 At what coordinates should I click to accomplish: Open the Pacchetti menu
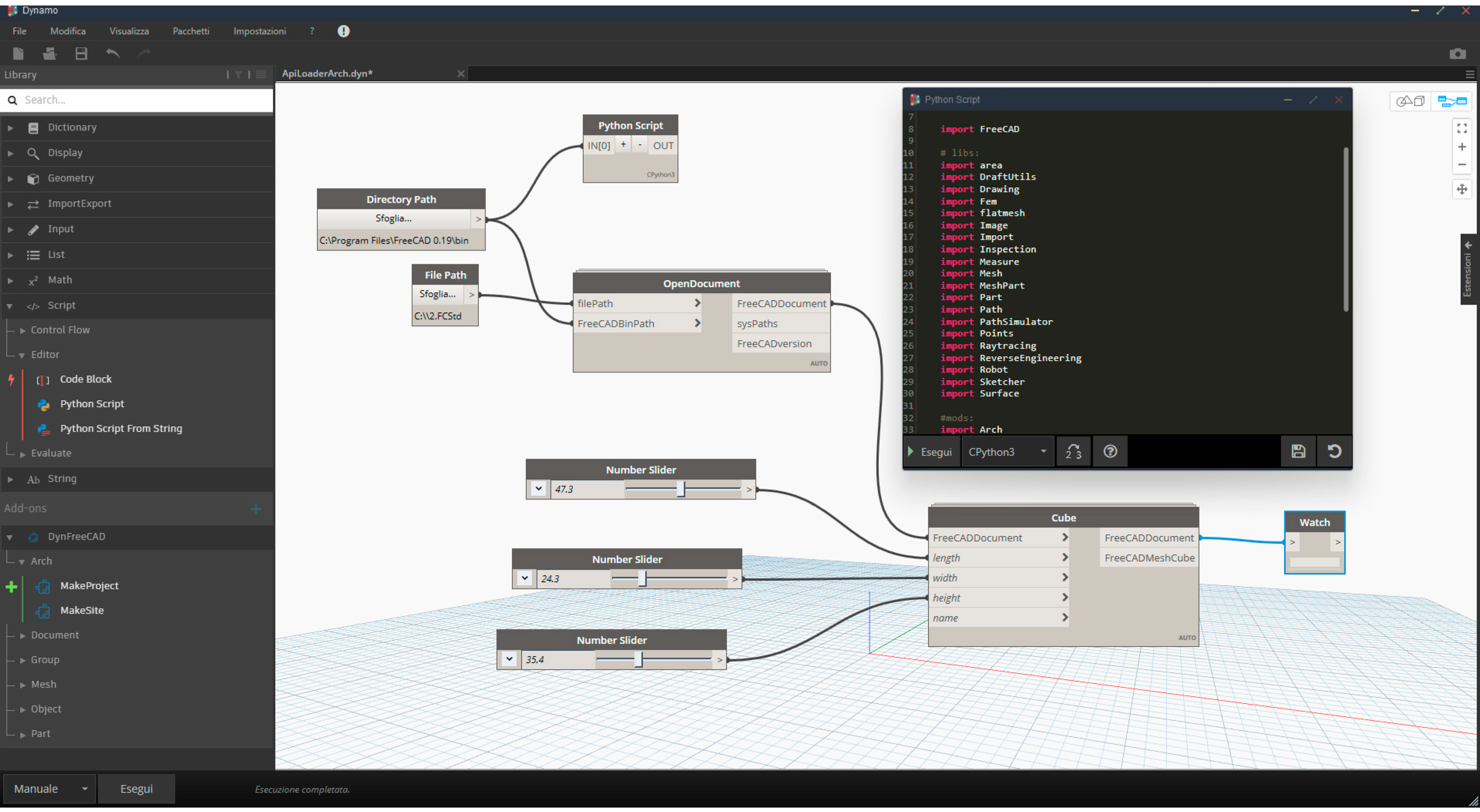coord(191,31)
